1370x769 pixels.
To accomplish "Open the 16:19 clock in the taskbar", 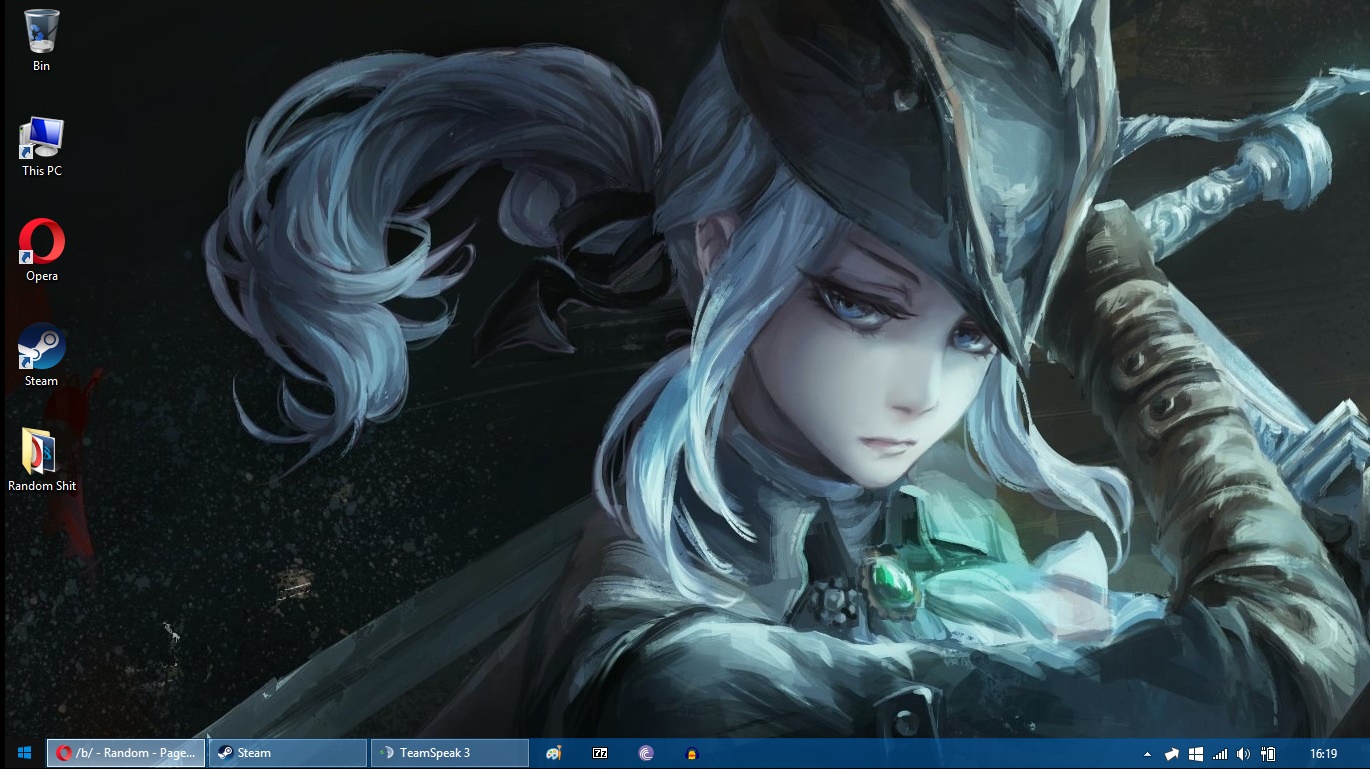I will (1323, 753).
